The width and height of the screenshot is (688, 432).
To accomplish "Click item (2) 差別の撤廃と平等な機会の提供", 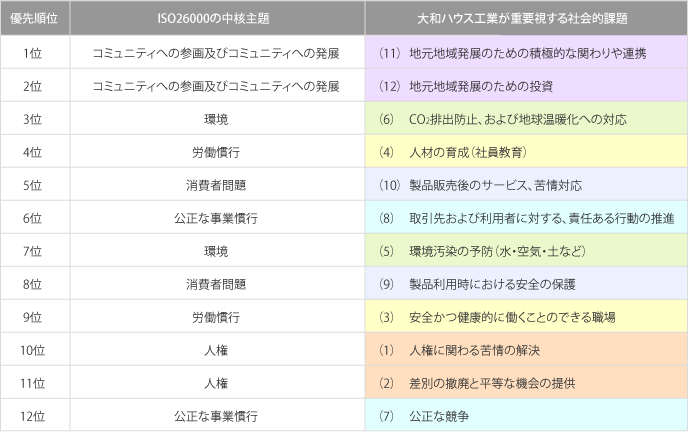I will pos(475,383).
